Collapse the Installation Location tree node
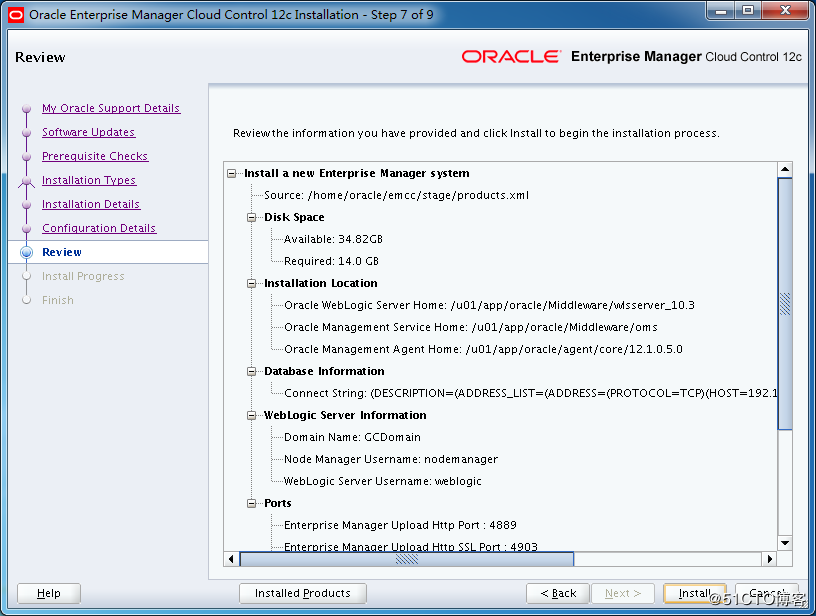This screenshot has width=816, height=616. tap(252, 284)
